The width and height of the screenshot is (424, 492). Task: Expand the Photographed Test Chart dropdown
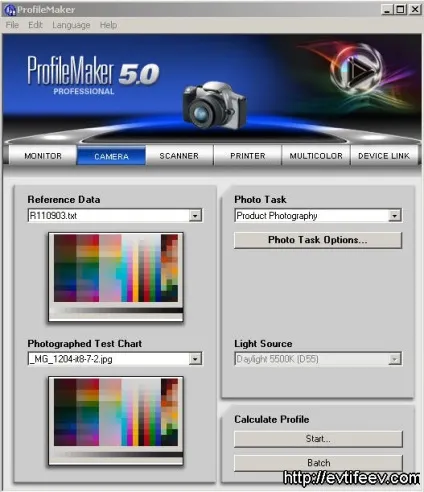click(x=195, y=359)
